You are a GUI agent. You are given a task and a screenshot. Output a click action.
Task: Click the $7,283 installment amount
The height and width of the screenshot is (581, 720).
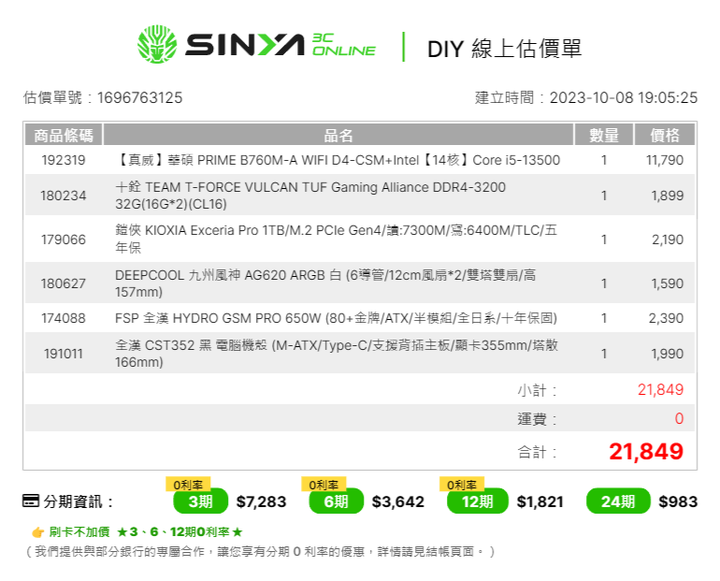pos(261,502)
